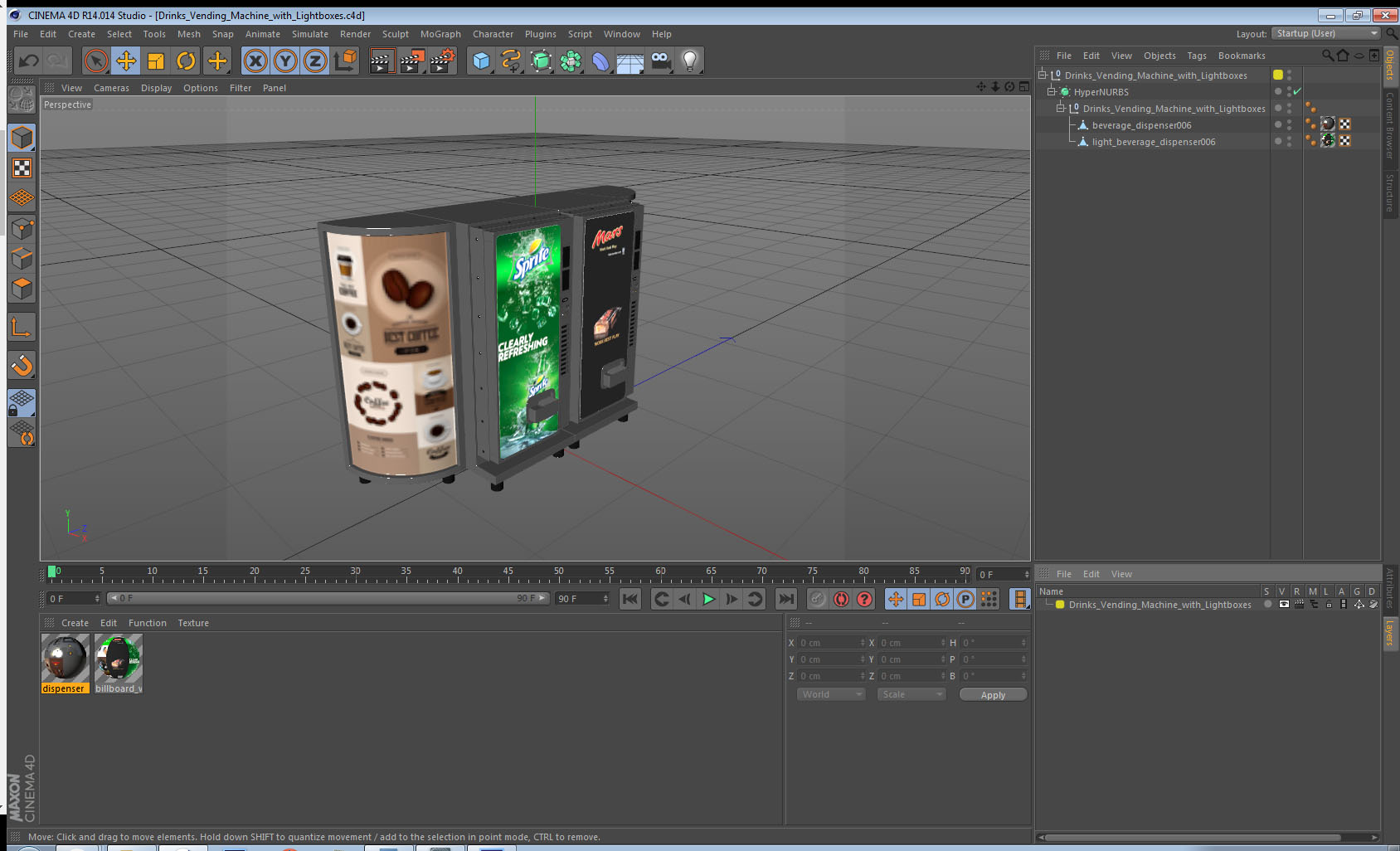Screen dimensions: 1400x851
Task: Open the Layout dropdown Startup (User)
Action: 1326,33
